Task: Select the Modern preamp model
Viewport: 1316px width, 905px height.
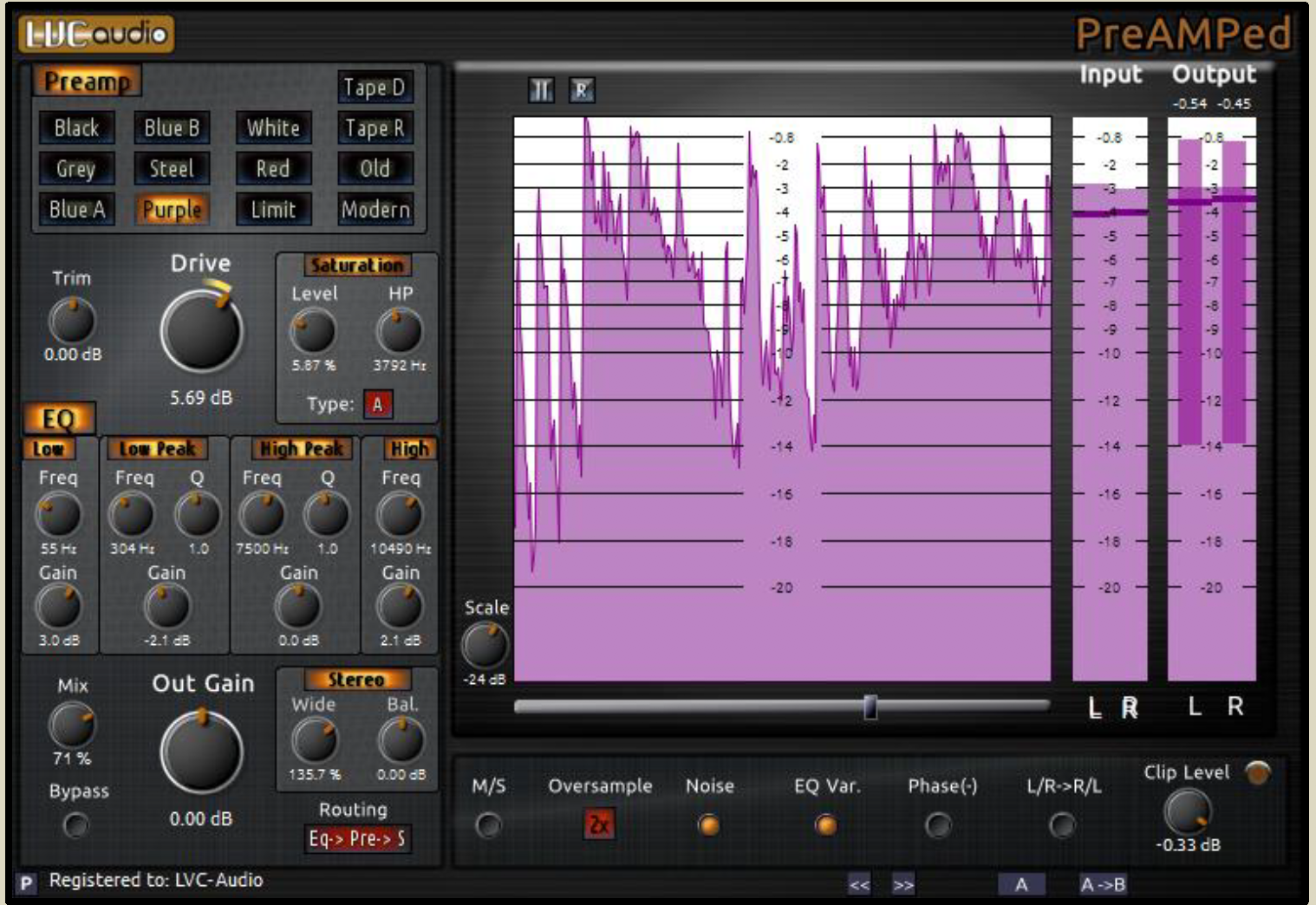Action: (x=375, y=210)
